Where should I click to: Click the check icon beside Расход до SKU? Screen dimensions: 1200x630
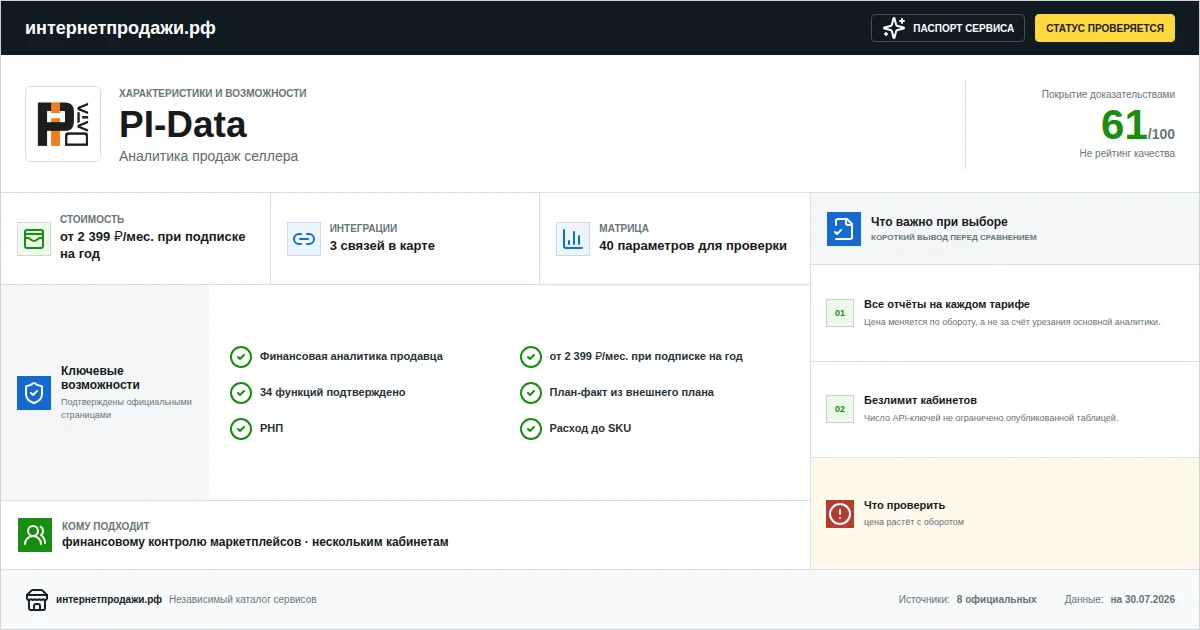coord(531,429)
